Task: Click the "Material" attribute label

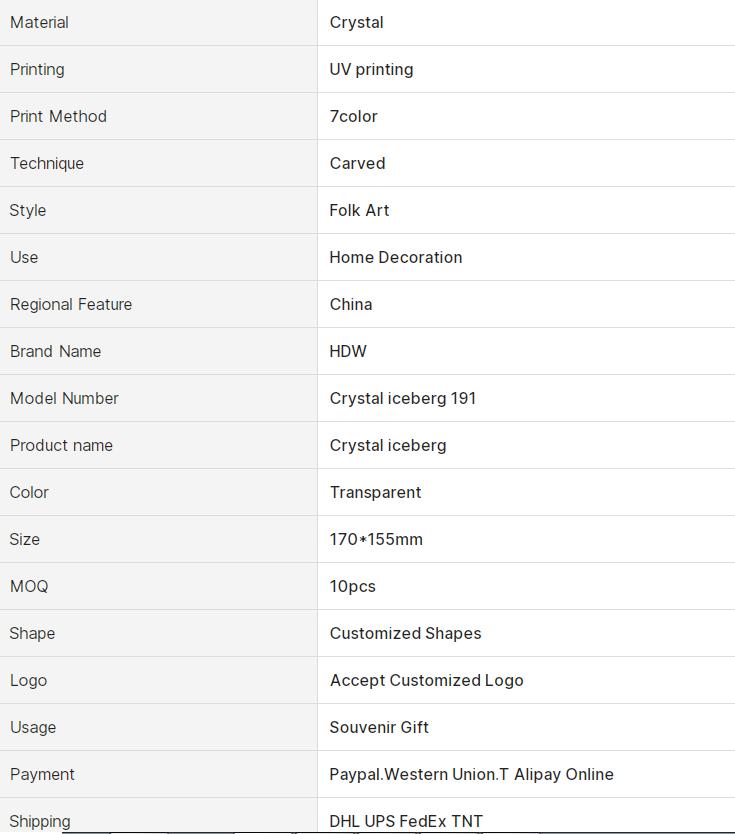Action: point(39,22)
